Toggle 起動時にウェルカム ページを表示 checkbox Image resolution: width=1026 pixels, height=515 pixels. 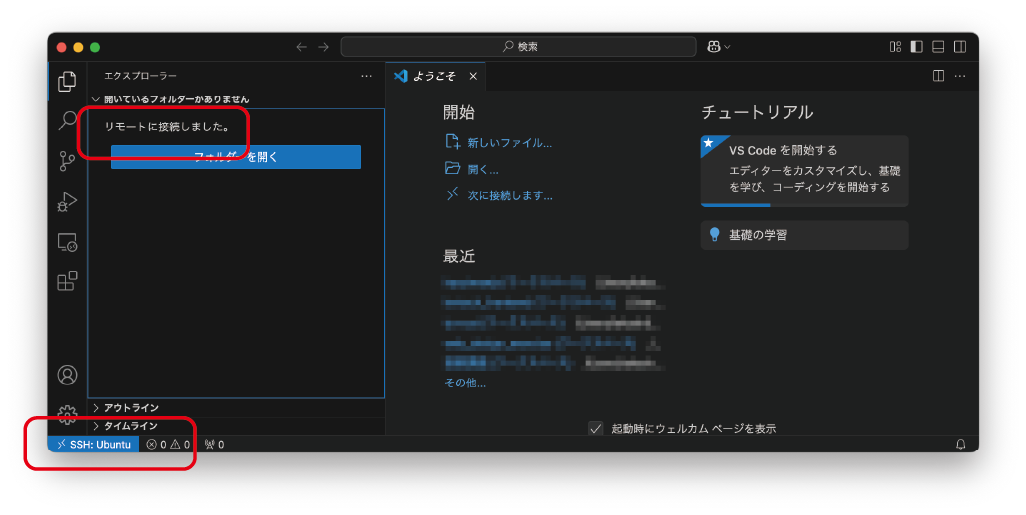[x=595, y=429]
